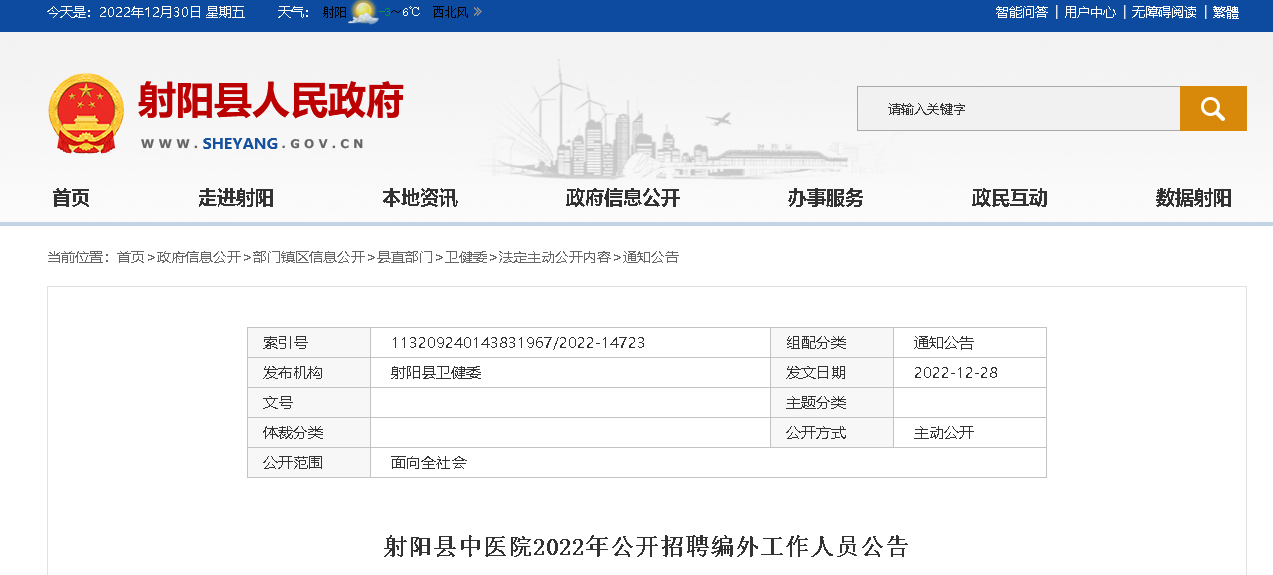Click the weather sun-cloud icon
Screen dimensions: 1273x575
tap(363, 13)
